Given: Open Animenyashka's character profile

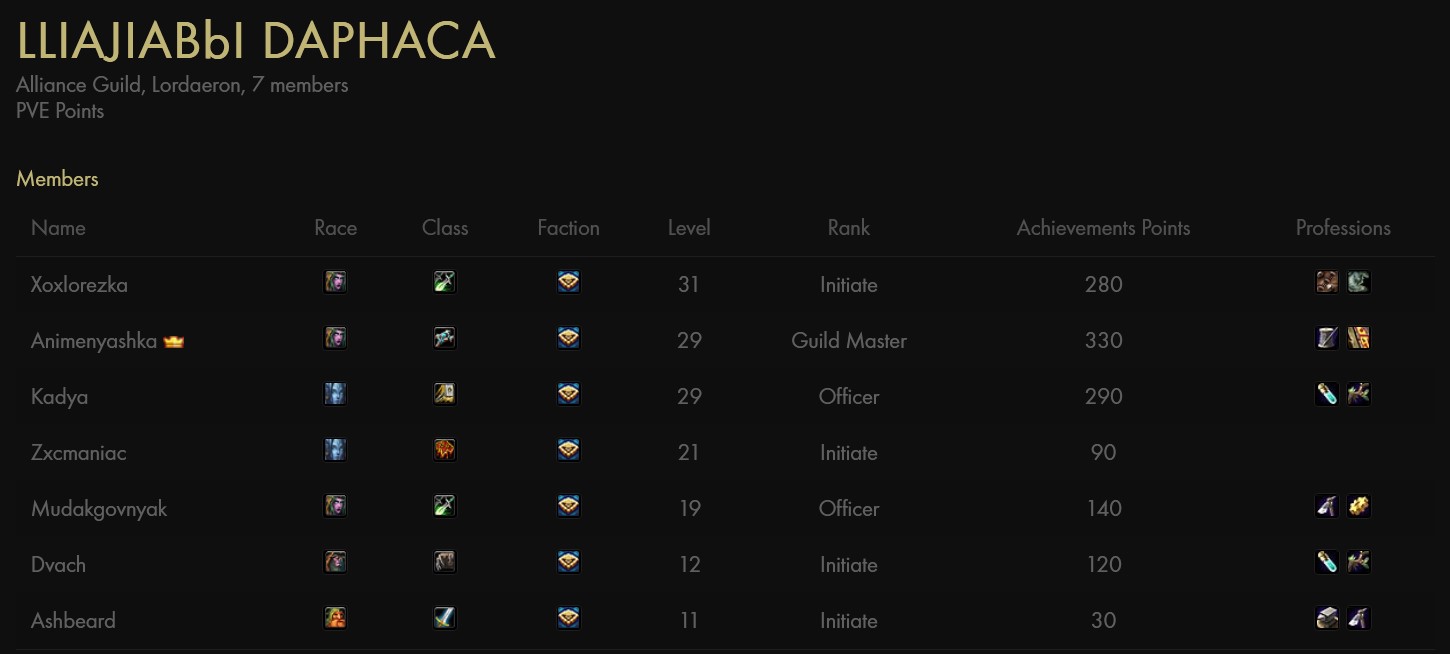Looking at the screenshot, I should 94,341.
